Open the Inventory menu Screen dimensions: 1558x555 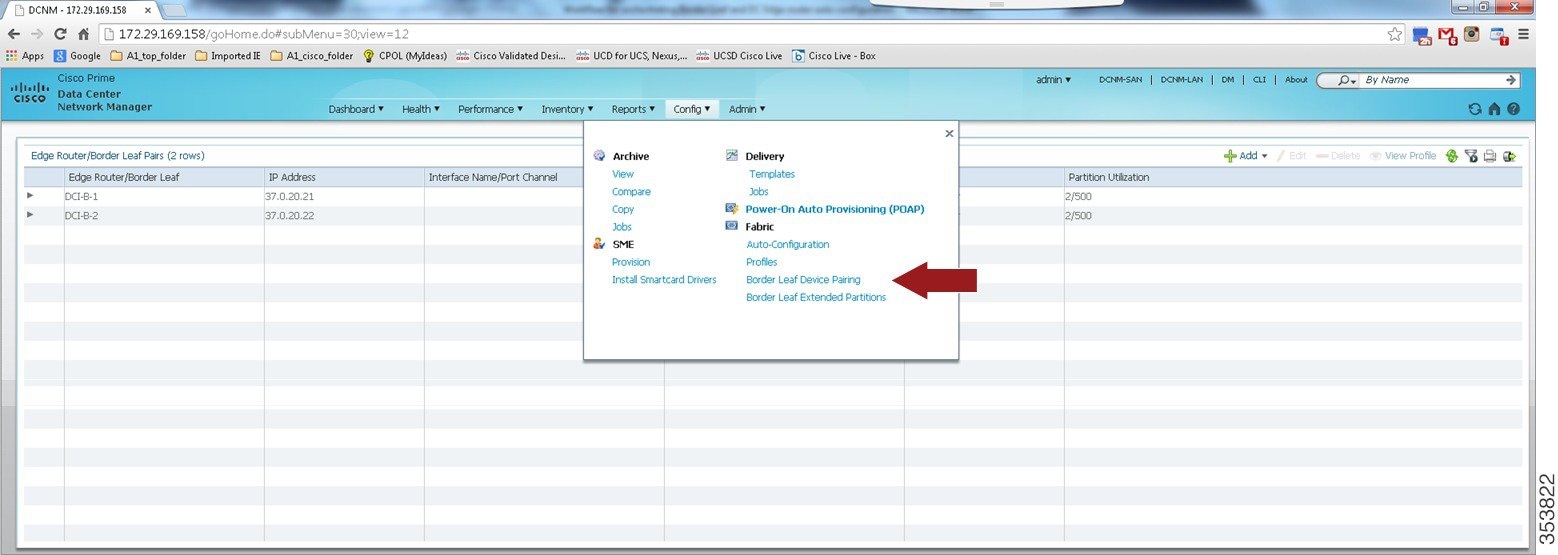pos(567,109)
